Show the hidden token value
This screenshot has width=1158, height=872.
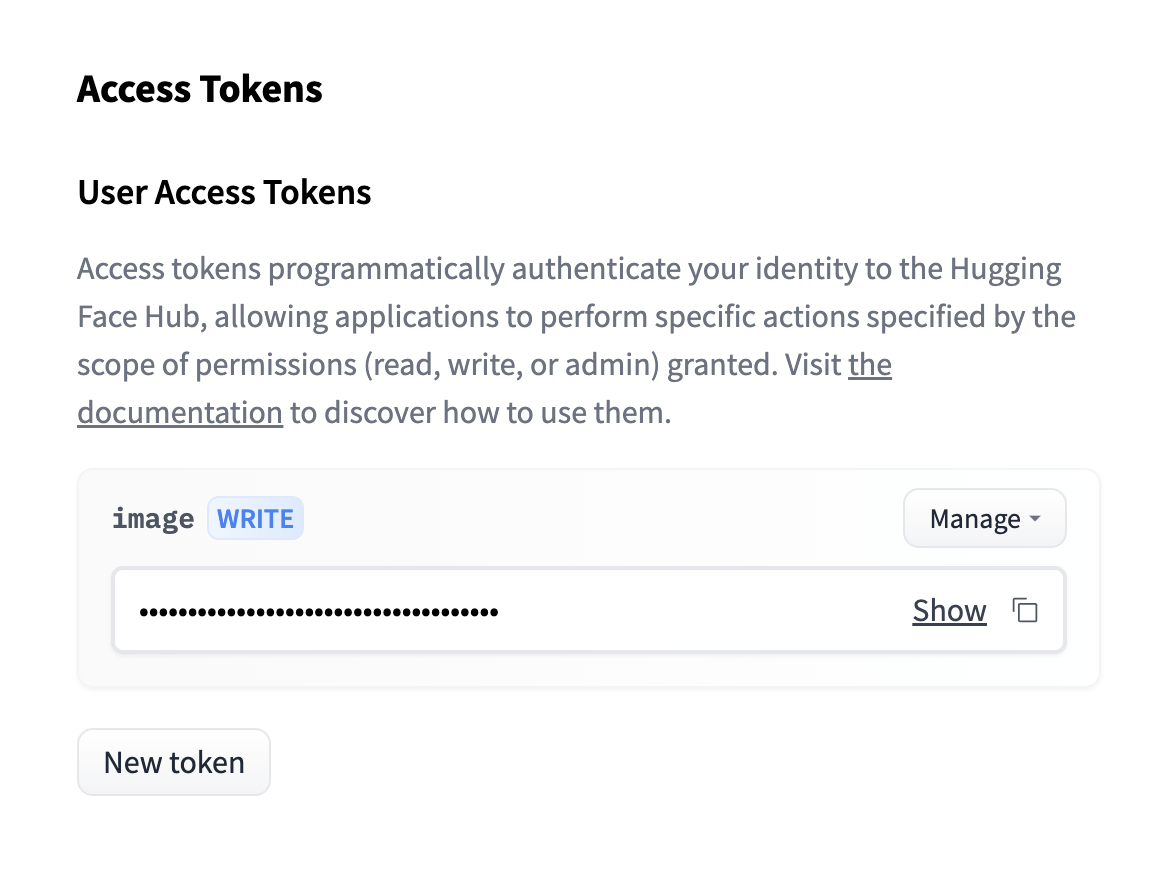click(949, 610)
